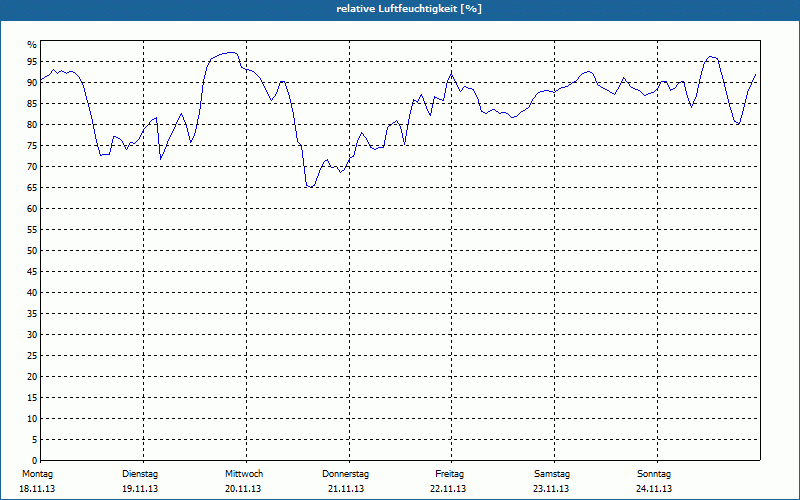
Task: Click the date '18.11.13'
Action: 37,489
